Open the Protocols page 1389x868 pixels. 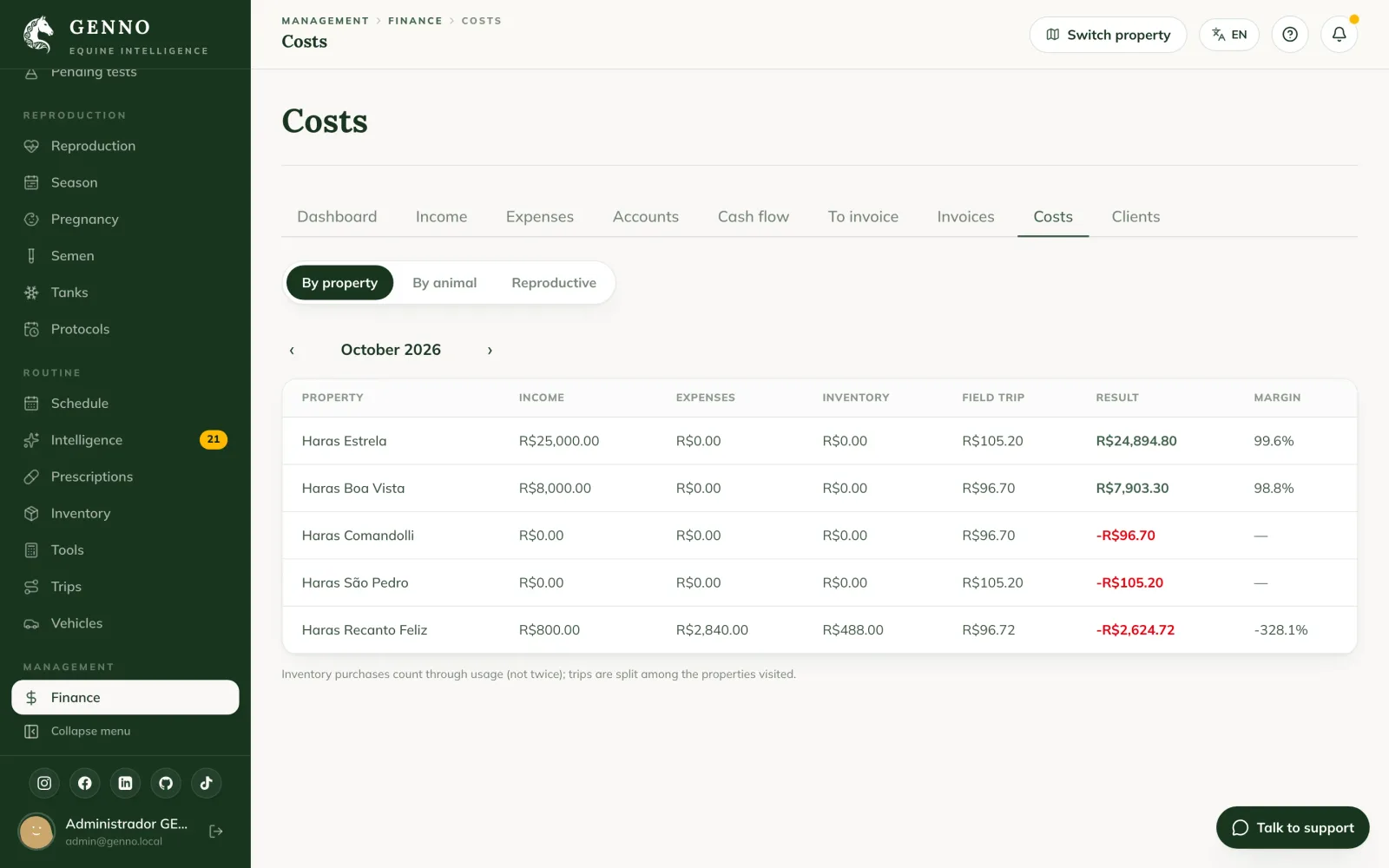click(125, 329)
